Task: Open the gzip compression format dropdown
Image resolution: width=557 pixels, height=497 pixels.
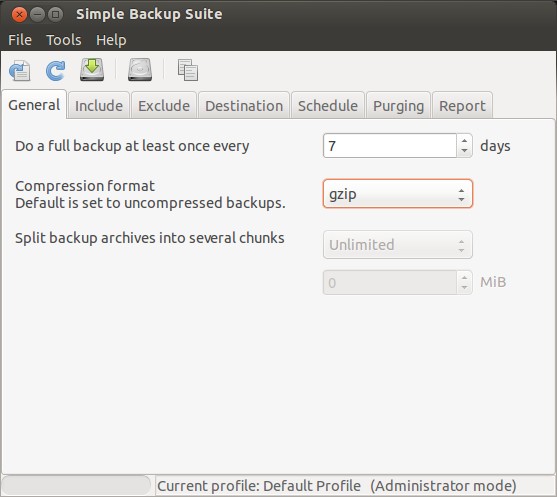Action: tap(398, 194)
